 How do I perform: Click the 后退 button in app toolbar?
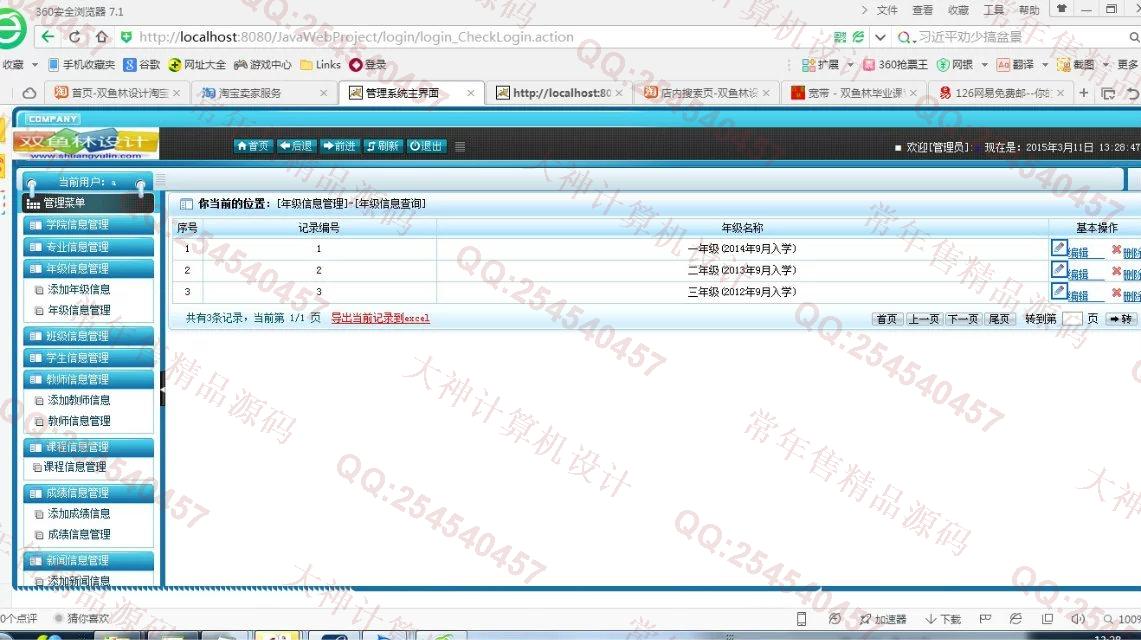pos(296,146)
